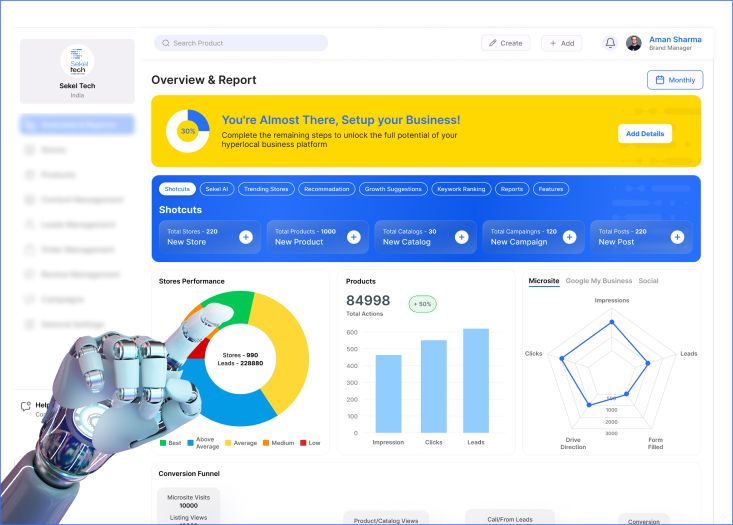The height and width of the screenshot is (525, 733).
Task: Switch to Google My Business tab
Action: coord(598,281)
